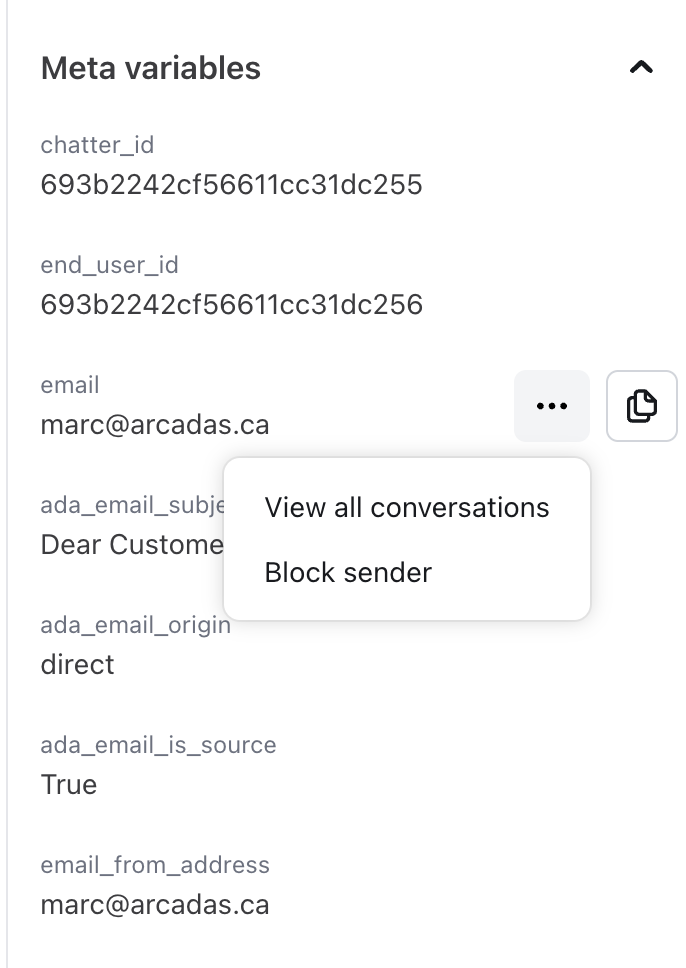Click the chatter_id field label

click(97, 145)
